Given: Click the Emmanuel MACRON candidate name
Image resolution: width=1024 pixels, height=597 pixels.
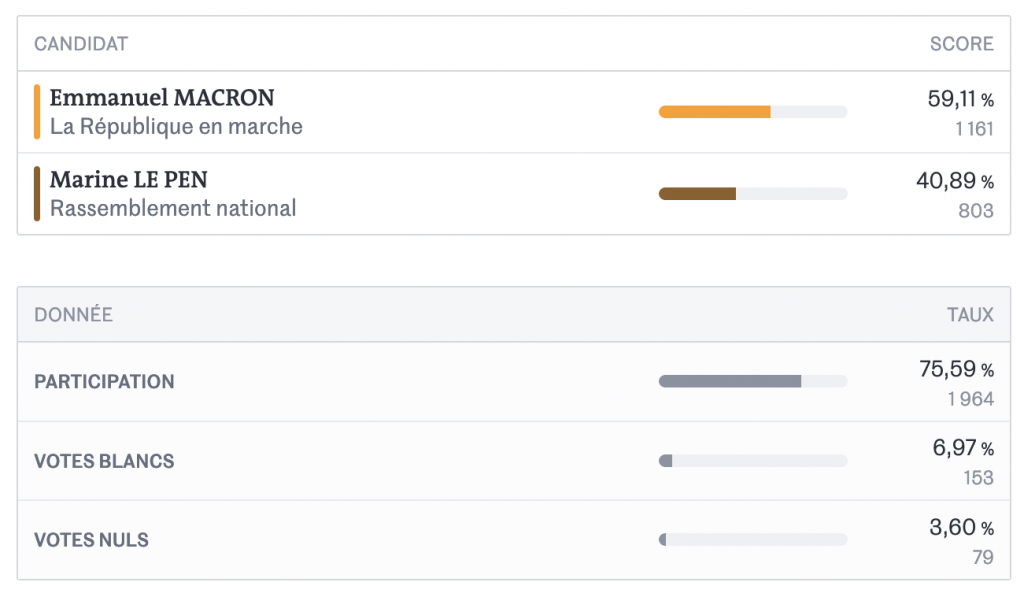Looking at the screenshot, I should click(162, 98).
